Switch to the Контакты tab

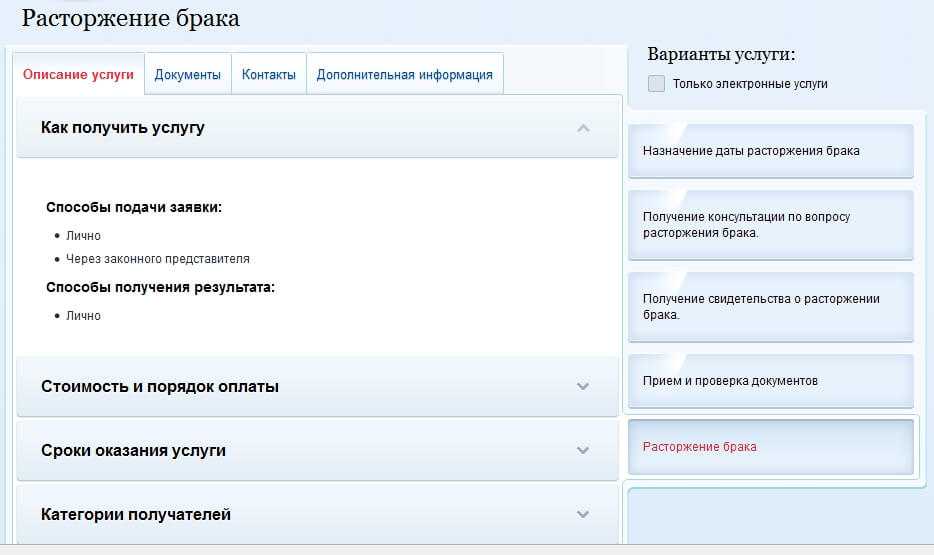point(269,74)
